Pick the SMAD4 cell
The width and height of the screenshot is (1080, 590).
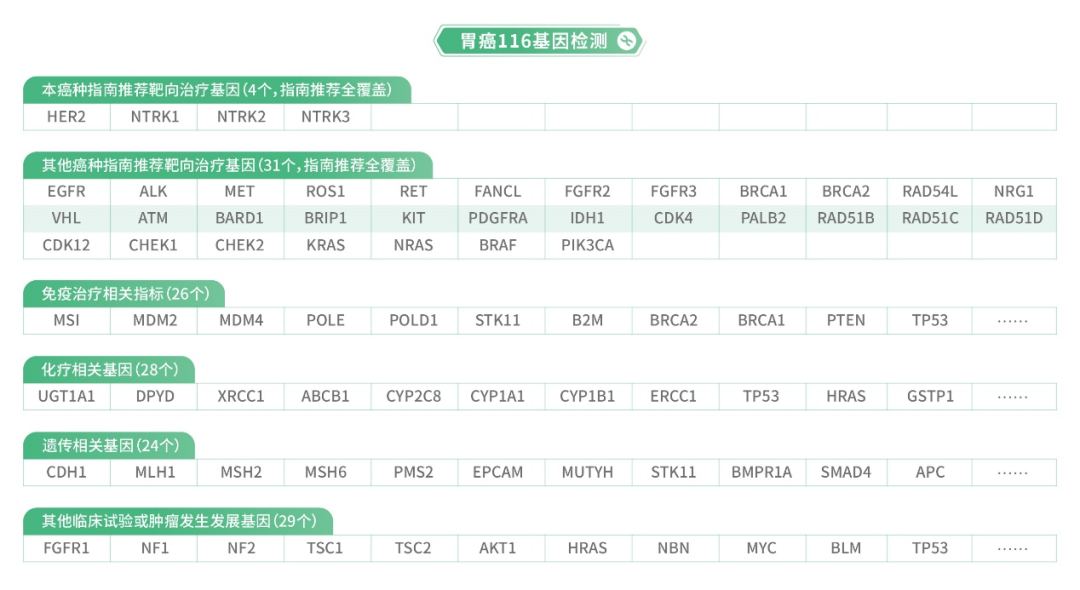pos(847,472)
